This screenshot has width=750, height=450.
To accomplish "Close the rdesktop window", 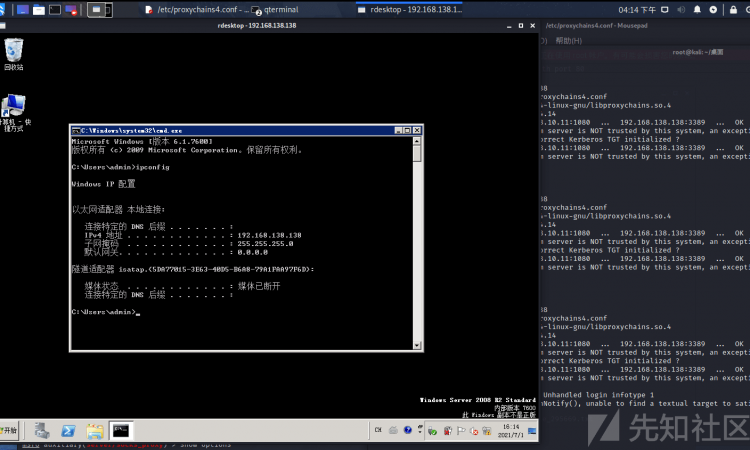I will 532,26.
